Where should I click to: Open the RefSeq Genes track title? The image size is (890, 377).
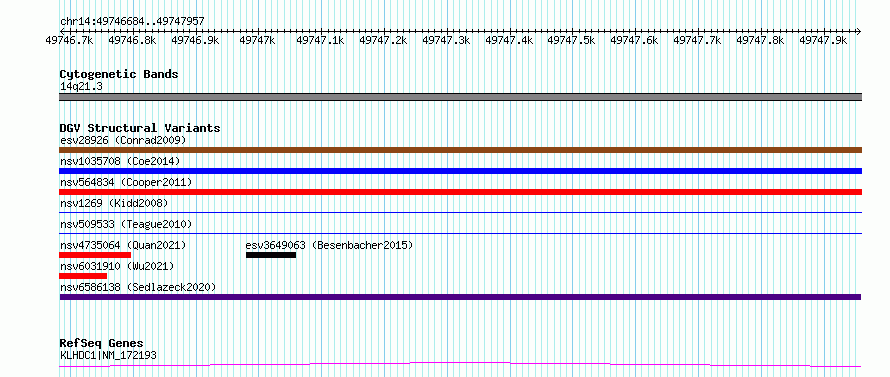(x=101, y=344)
